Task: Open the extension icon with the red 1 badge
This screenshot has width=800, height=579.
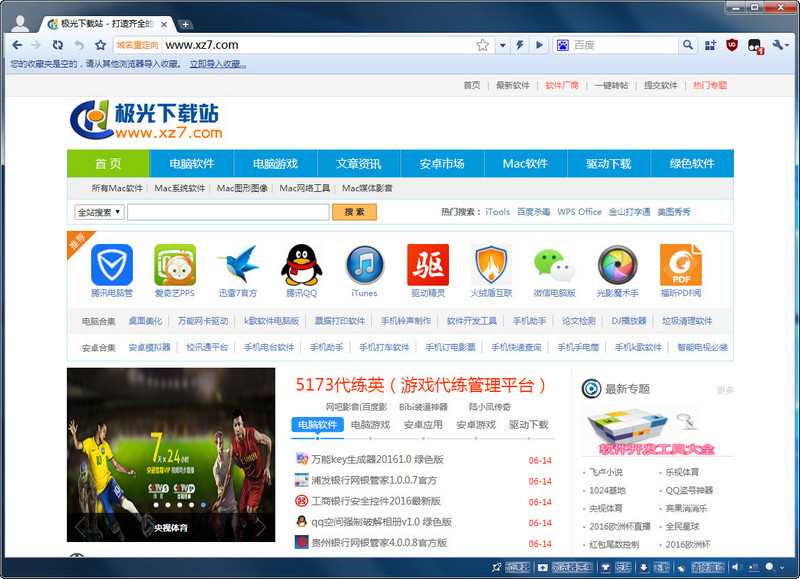Action: [x=755, y=46]
